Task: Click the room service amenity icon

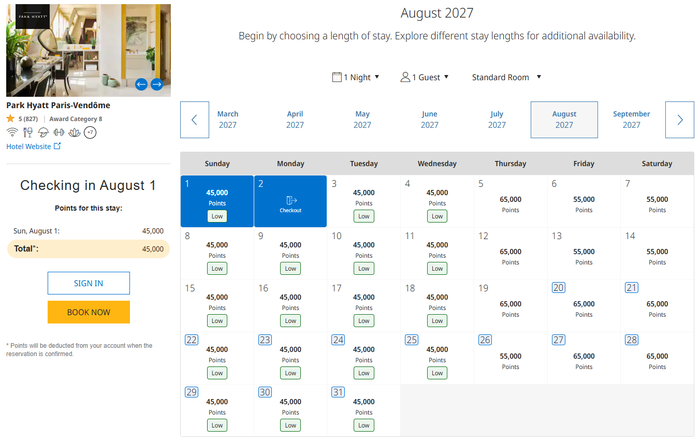Action: (x=43, y=132)
